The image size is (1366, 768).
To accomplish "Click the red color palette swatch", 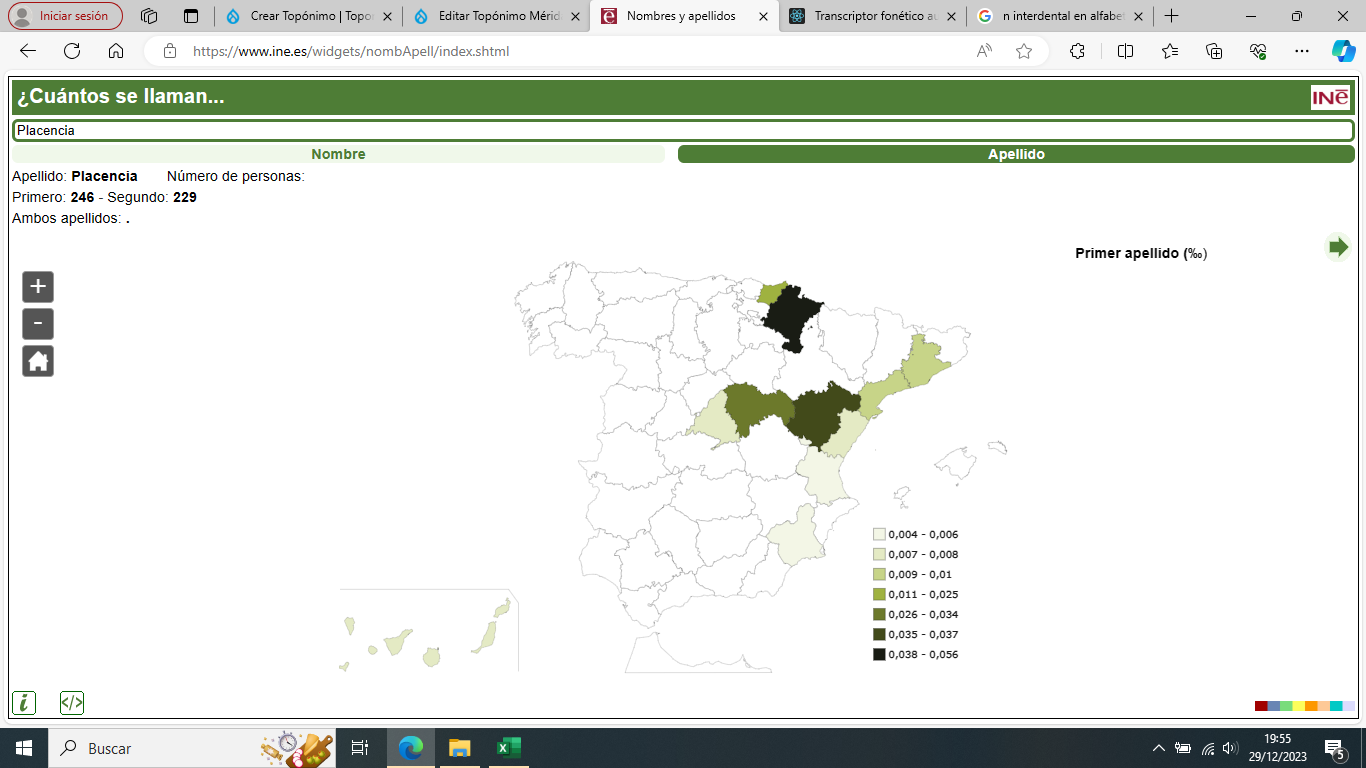I will (x=1261, y=706).
